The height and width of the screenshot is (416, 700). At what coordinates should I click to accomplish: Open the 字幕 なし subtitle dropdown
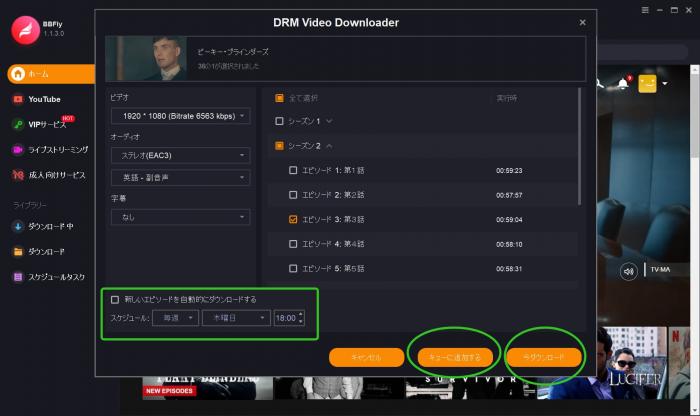pos(180,217)
